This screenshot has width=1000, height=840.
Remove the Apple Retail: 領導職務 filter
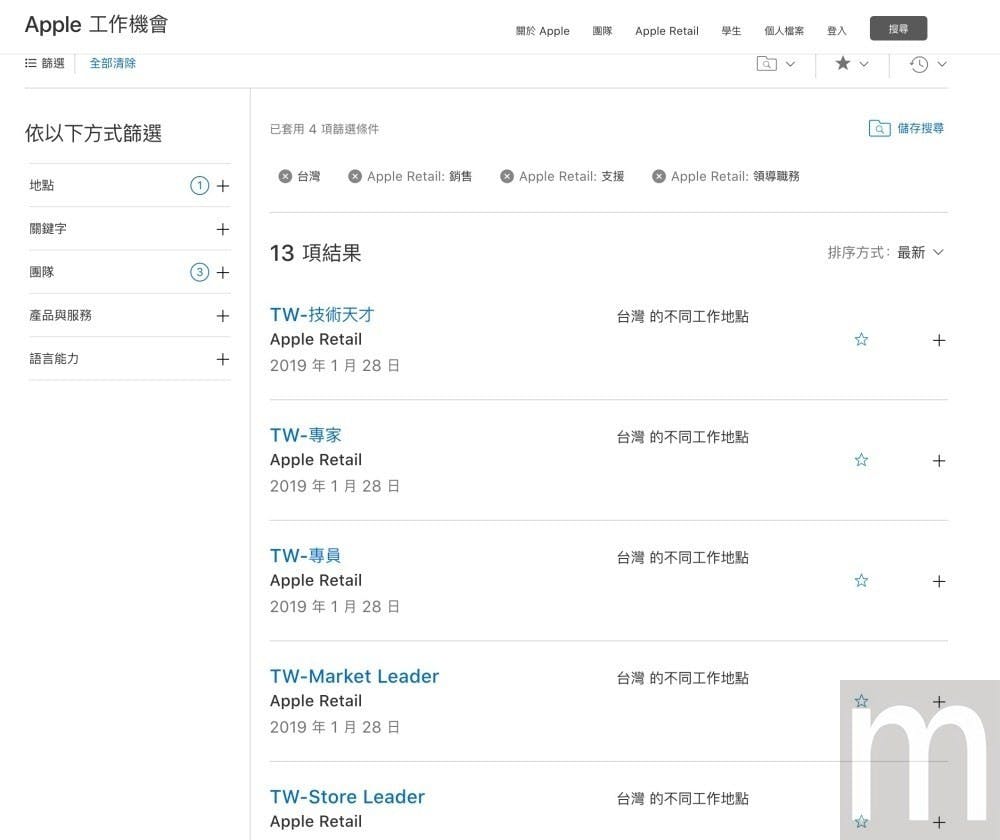pos(659,177)
